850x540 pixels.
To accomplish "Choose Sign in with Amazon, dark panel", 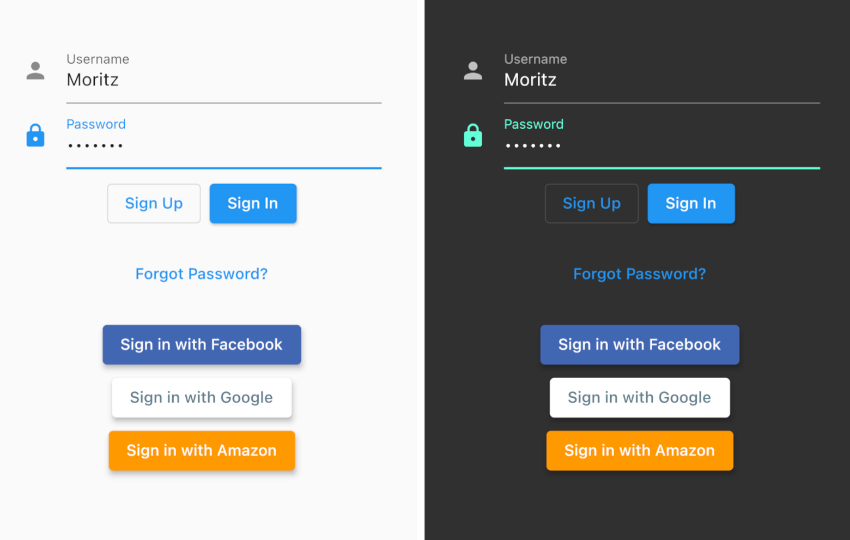I will 640,451.
